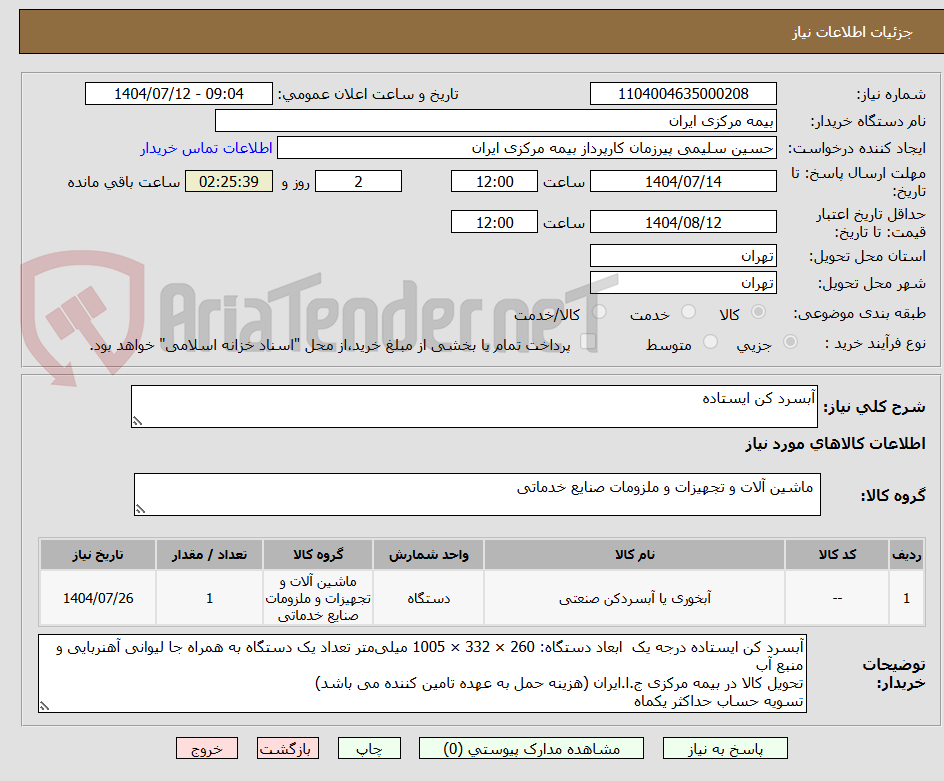Click the need number field showing 1104004635000208
Screen dimensions: 944x781
coord(683,93)
